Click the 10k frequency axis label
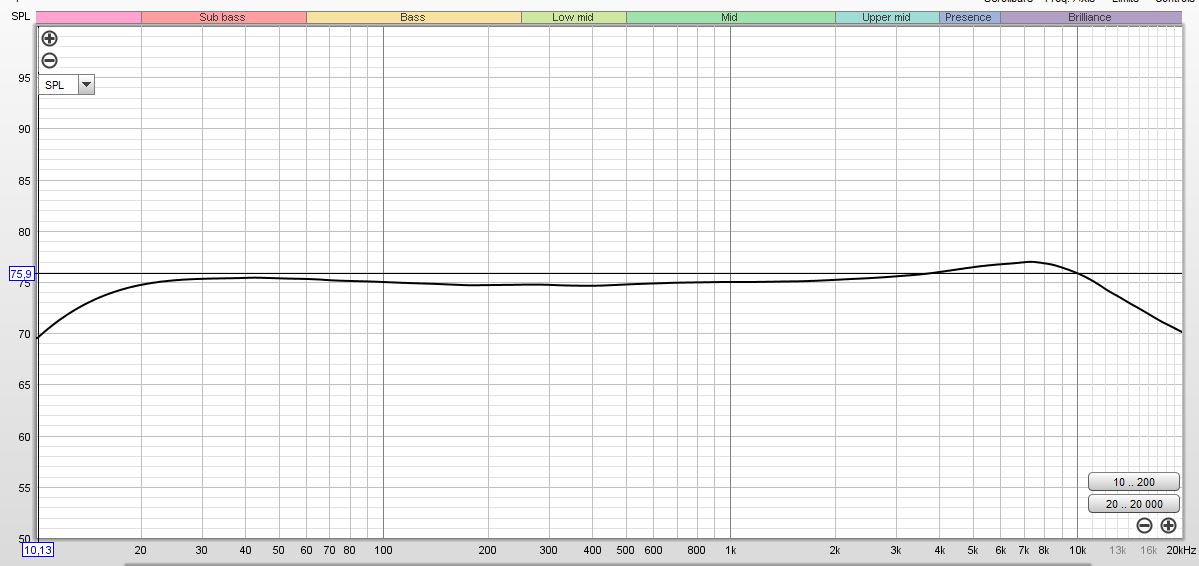This screenshot has width=1199, height=566. coord(1077,550)
